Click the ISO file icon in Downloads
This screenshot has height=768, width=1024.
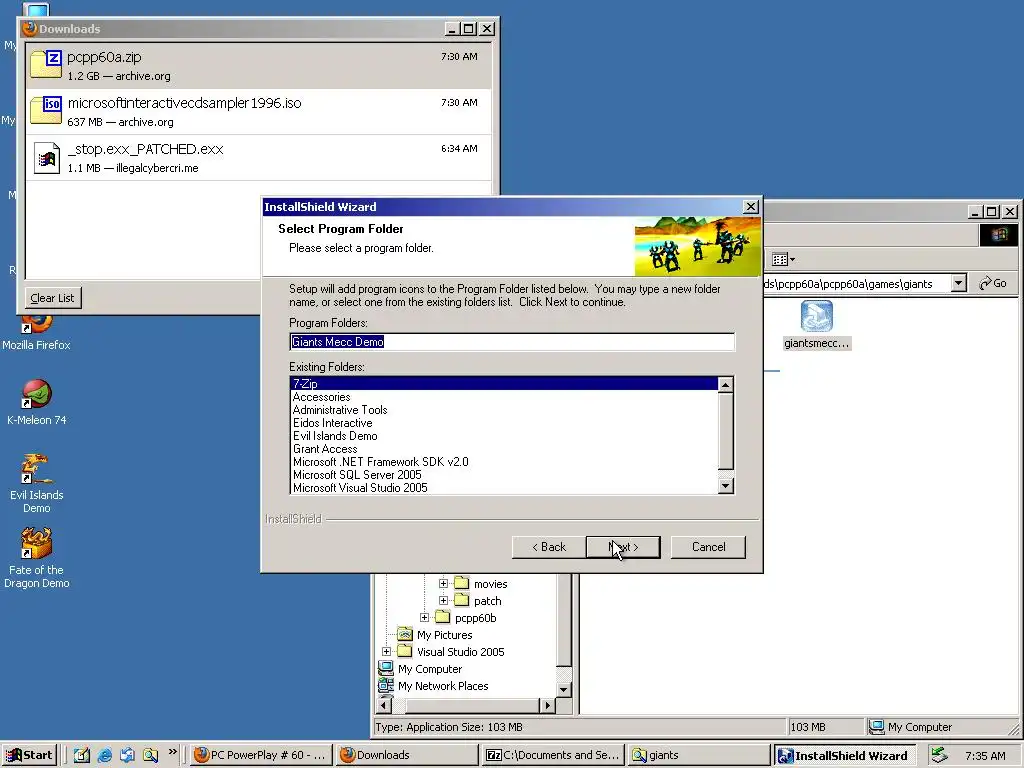(46, 110)
